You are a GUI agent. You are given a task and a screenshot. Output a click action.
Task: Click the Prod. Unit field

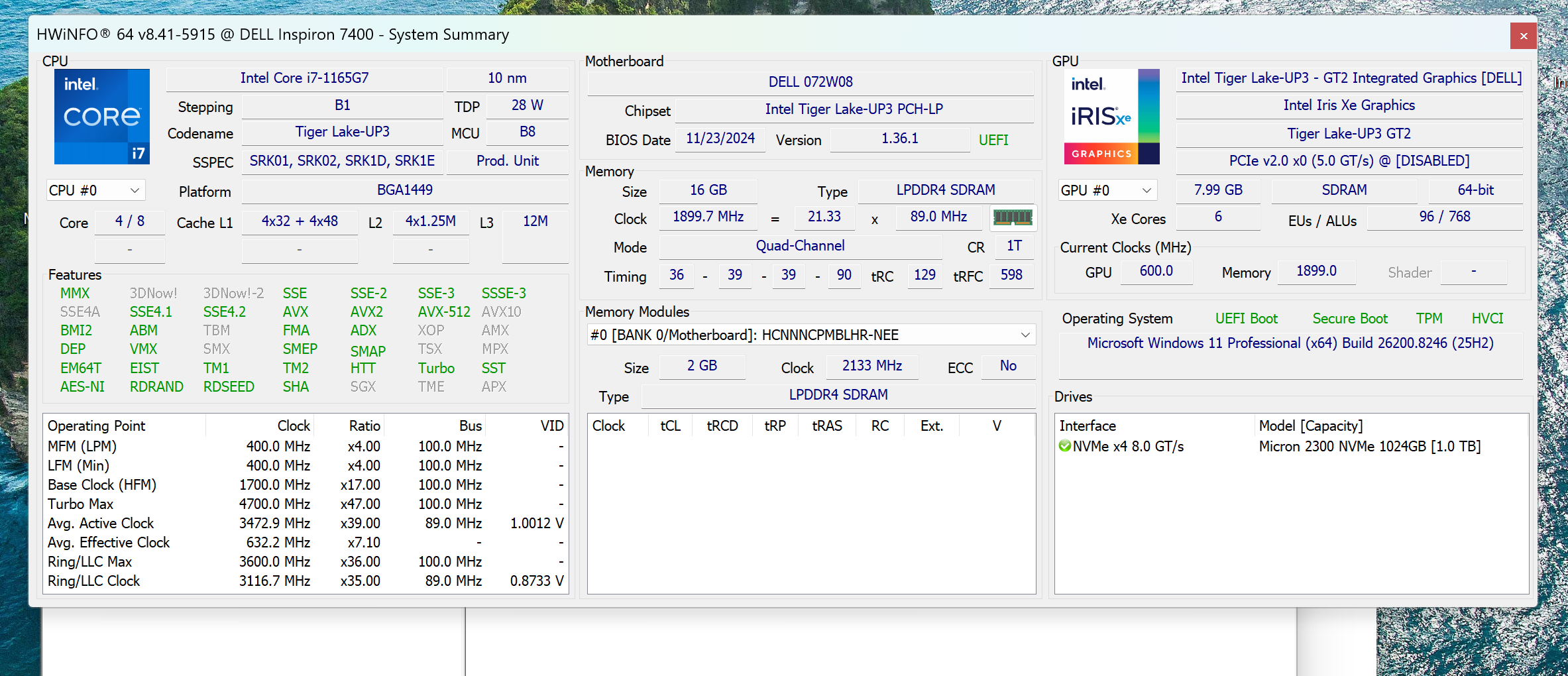click(507, 161)
